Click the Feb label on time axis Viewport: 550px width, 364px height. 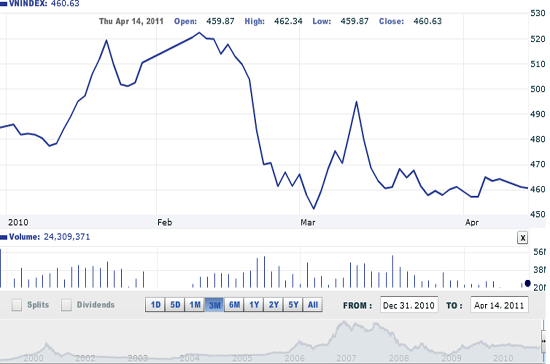165,222
